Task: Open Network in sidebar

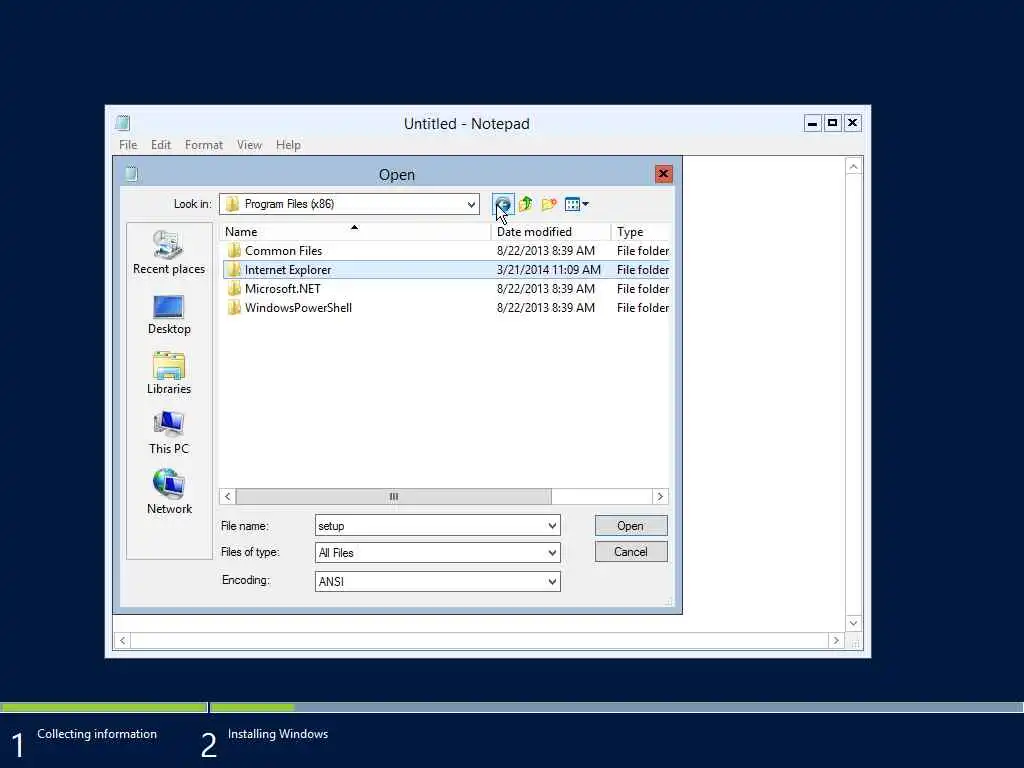Action: 168,492
